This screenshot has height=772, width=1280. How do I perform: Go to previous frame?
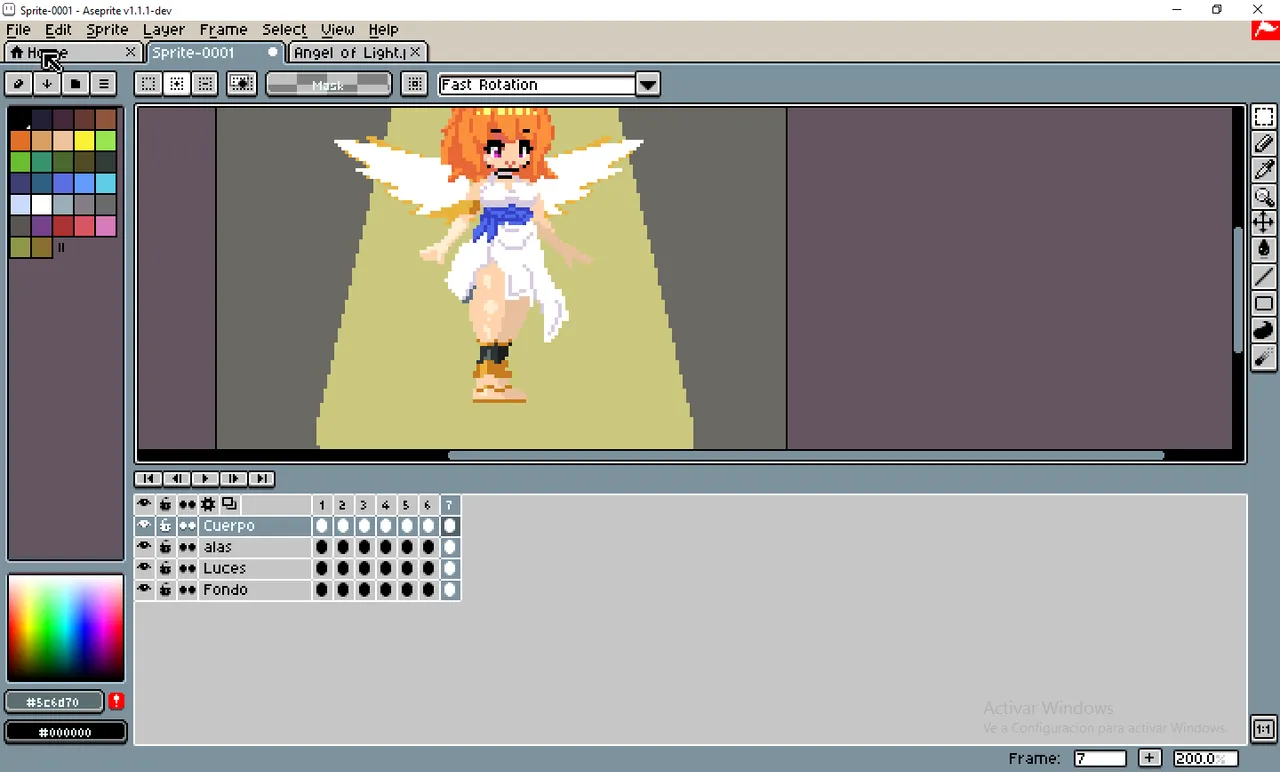(x=176, y=479)
